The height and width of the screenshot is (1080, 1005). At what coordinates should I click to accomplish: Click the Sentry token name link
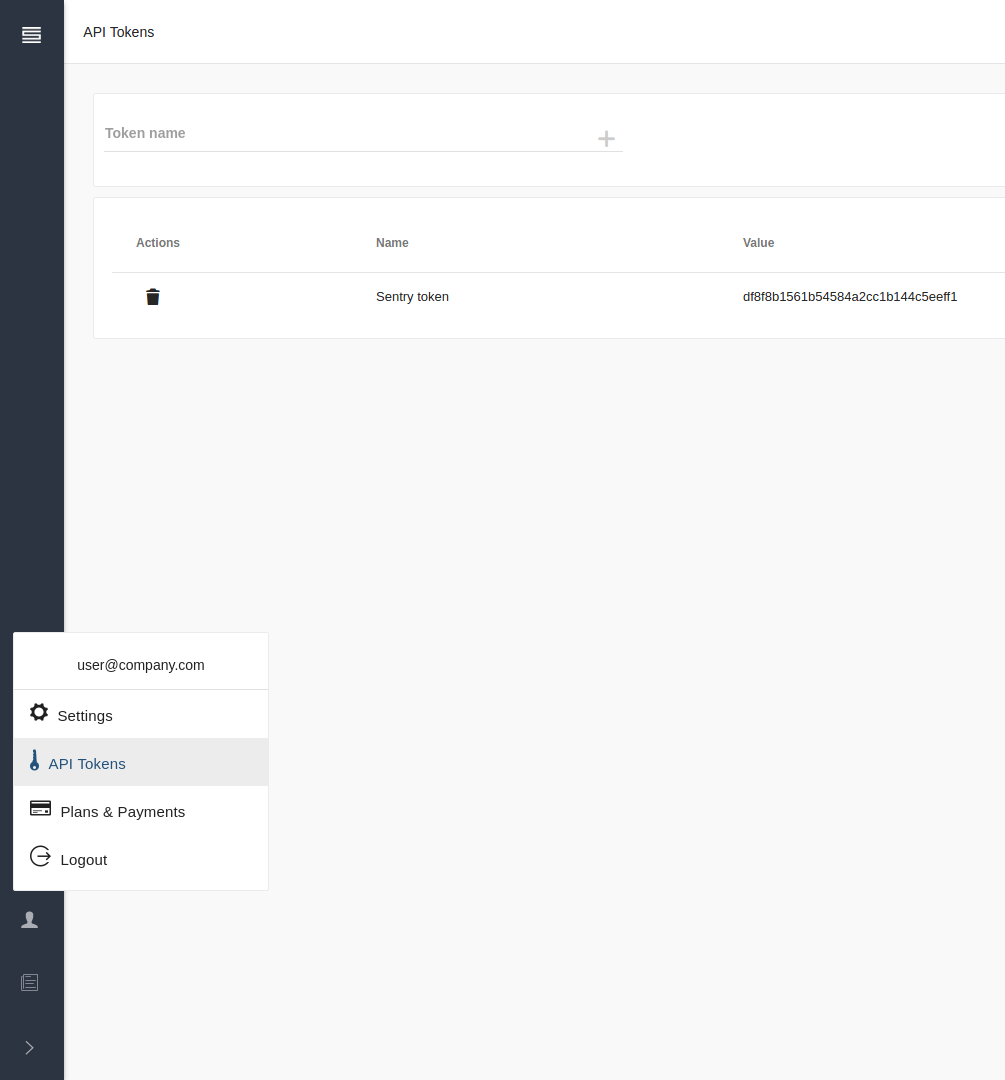[412, 296]
